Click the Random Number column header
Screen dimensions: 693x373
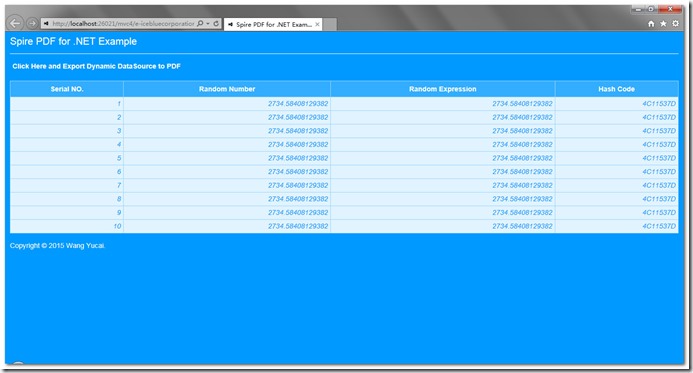227,89
